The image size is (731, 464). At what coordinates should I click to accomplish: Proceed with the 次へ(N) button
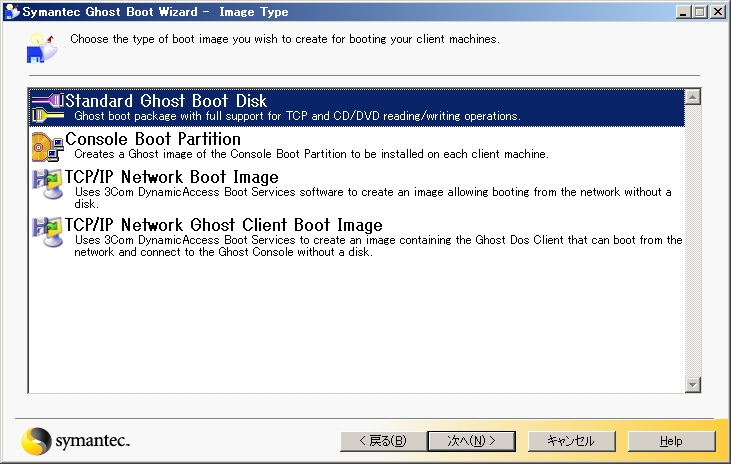pyautogui.click(x=470, y=441)
